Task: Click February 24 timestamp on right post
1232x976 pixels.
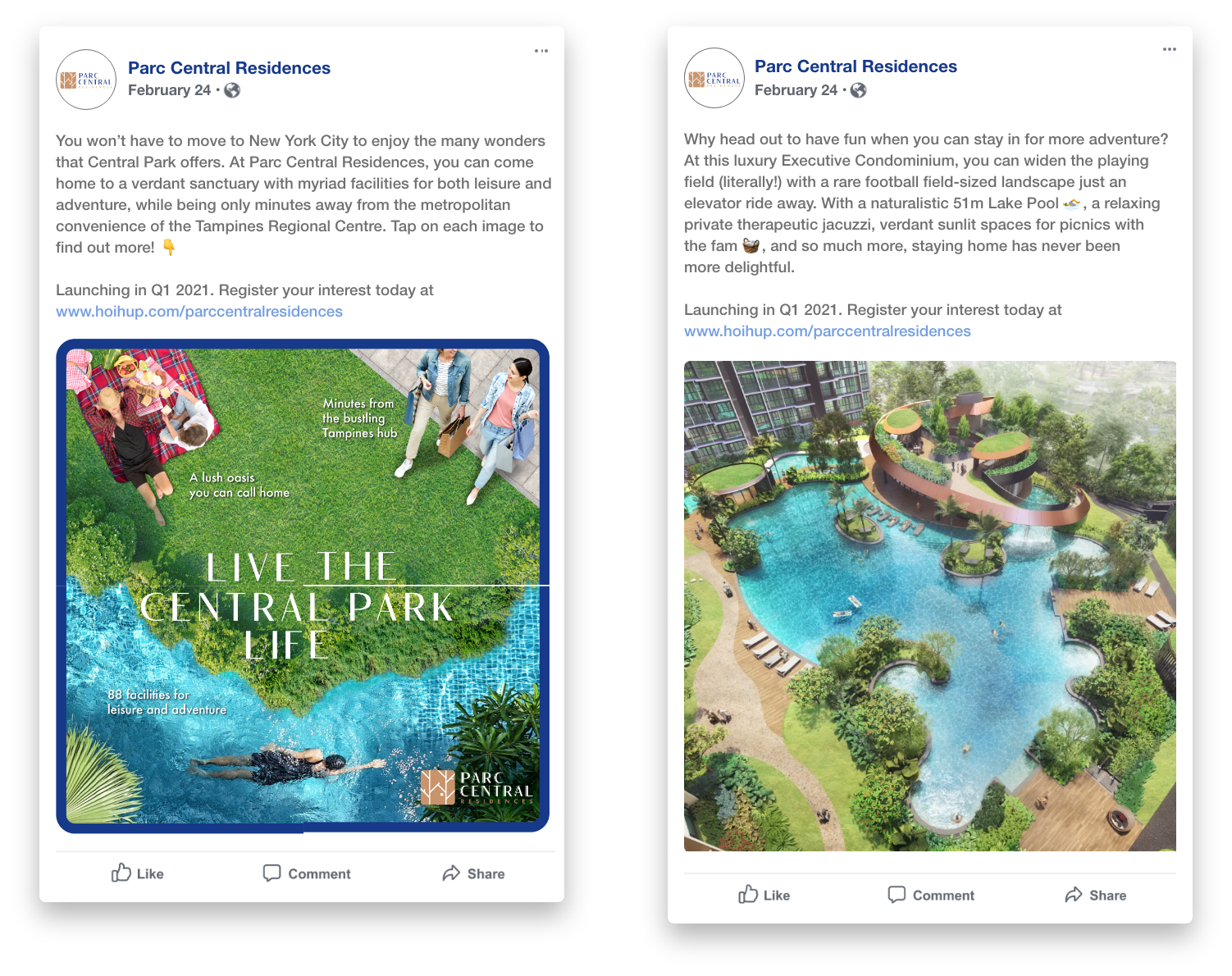Action: coord(796,90)
